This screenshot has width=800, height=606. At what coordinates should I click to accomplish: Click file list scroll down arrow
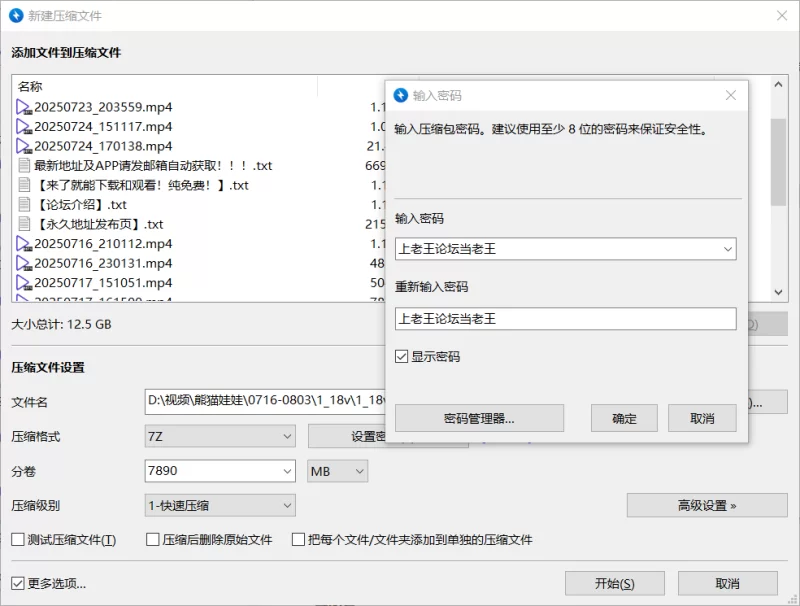coord(778,292)
